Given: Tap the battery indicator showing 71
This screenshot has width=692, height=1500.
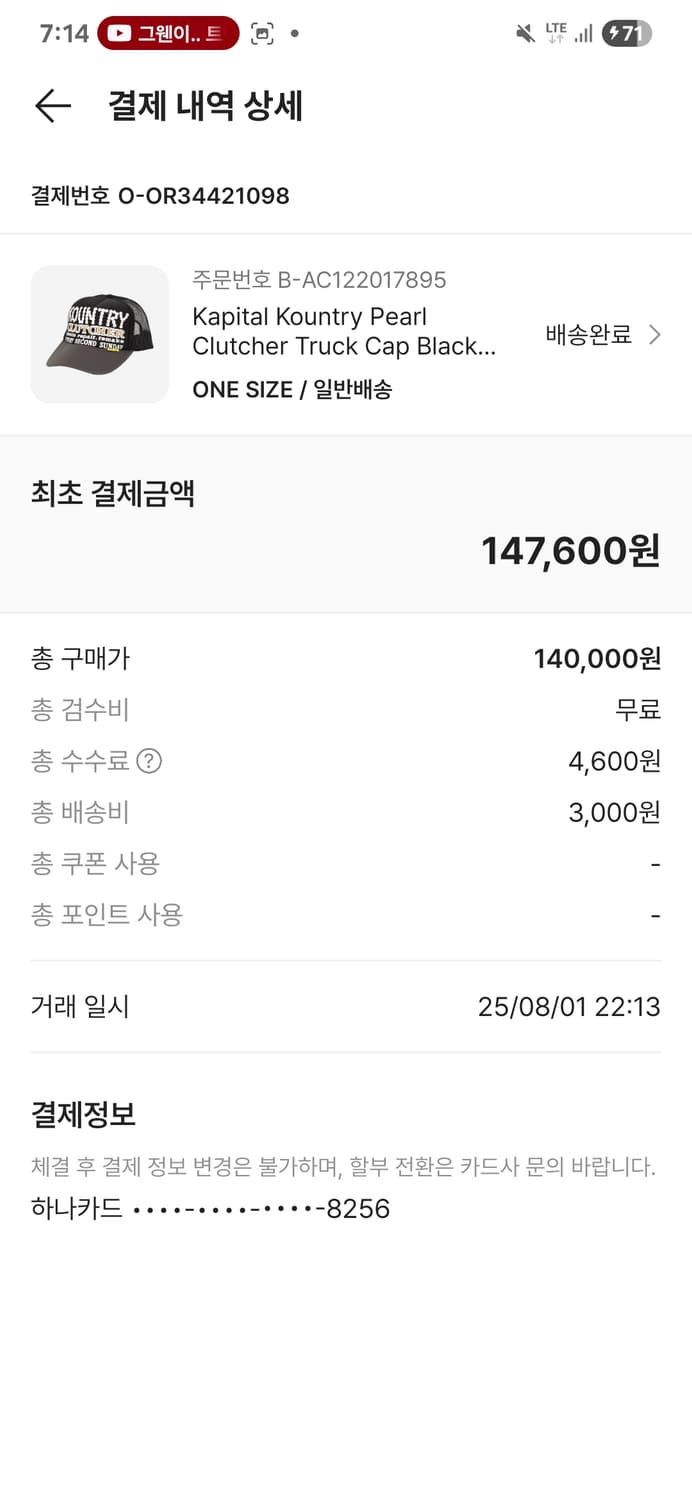Looking at the screenshot, I should (627, 34).
